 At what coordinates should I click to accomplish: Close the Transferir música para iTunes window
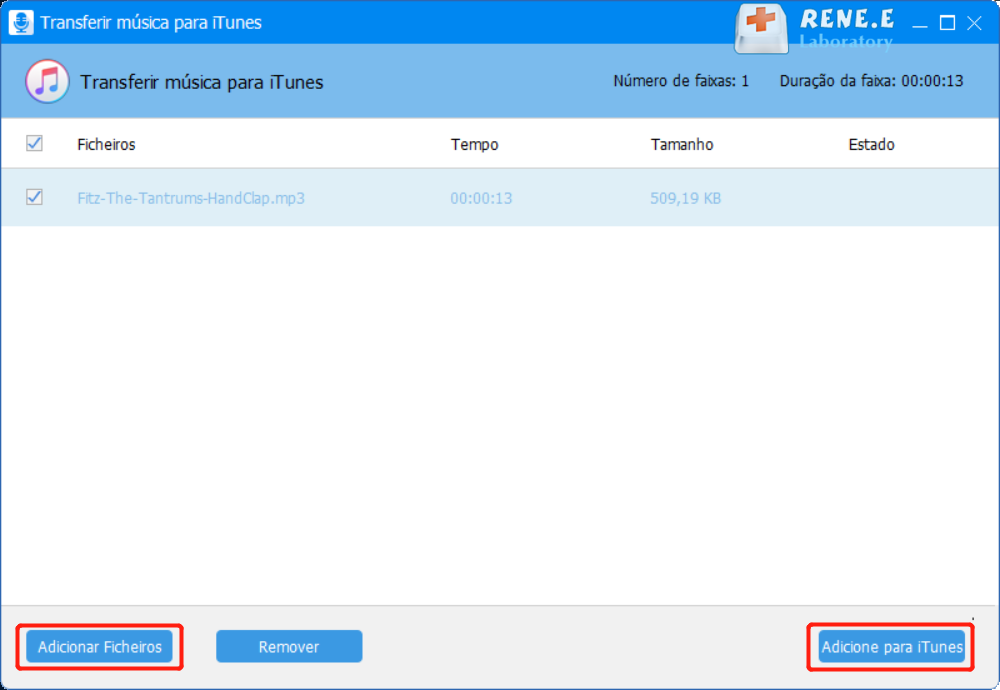pyautogui.click(x=974, y=23)
